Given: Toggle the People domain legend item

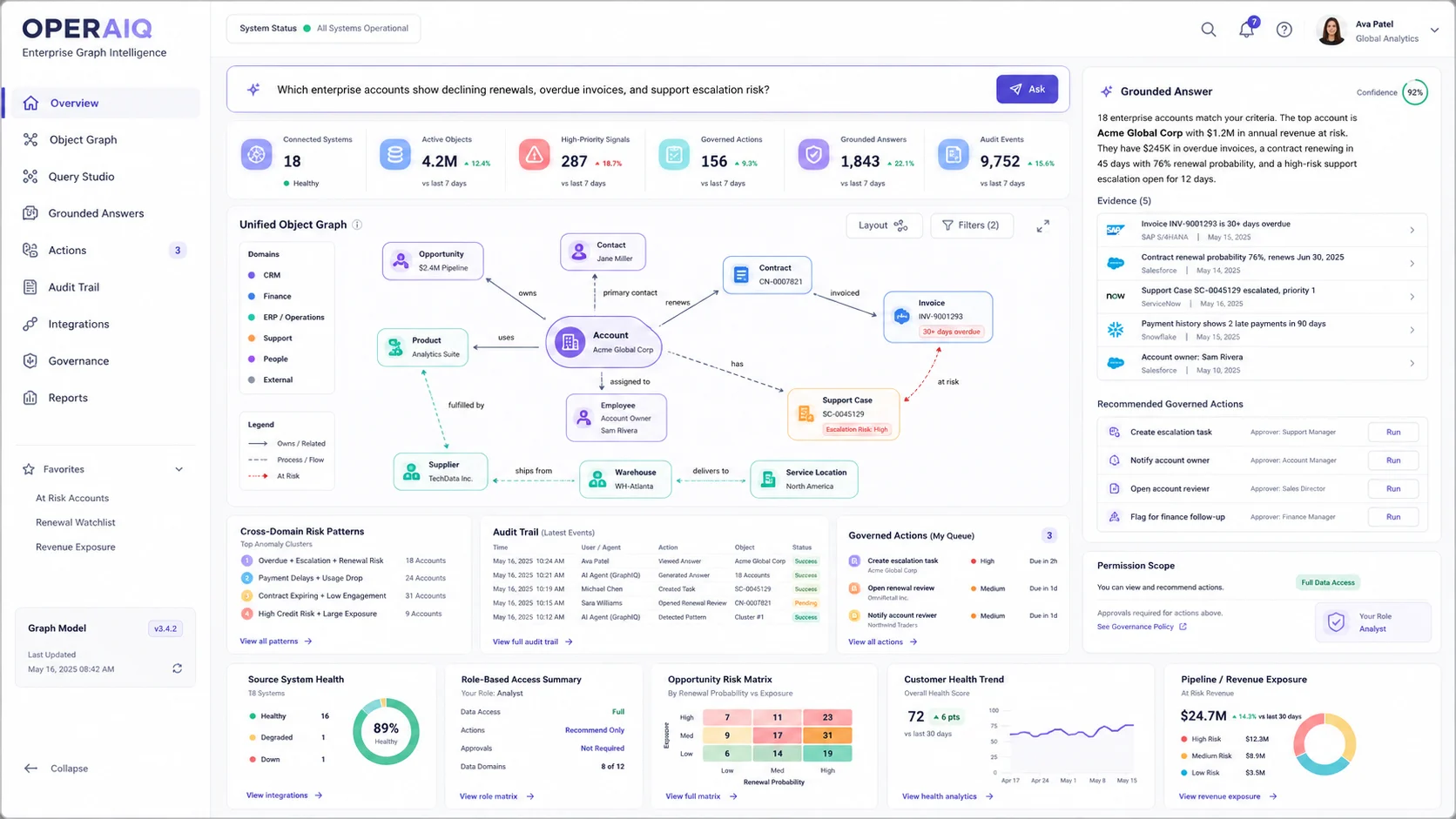Looking at the screenshot, I should coord(268,359).
